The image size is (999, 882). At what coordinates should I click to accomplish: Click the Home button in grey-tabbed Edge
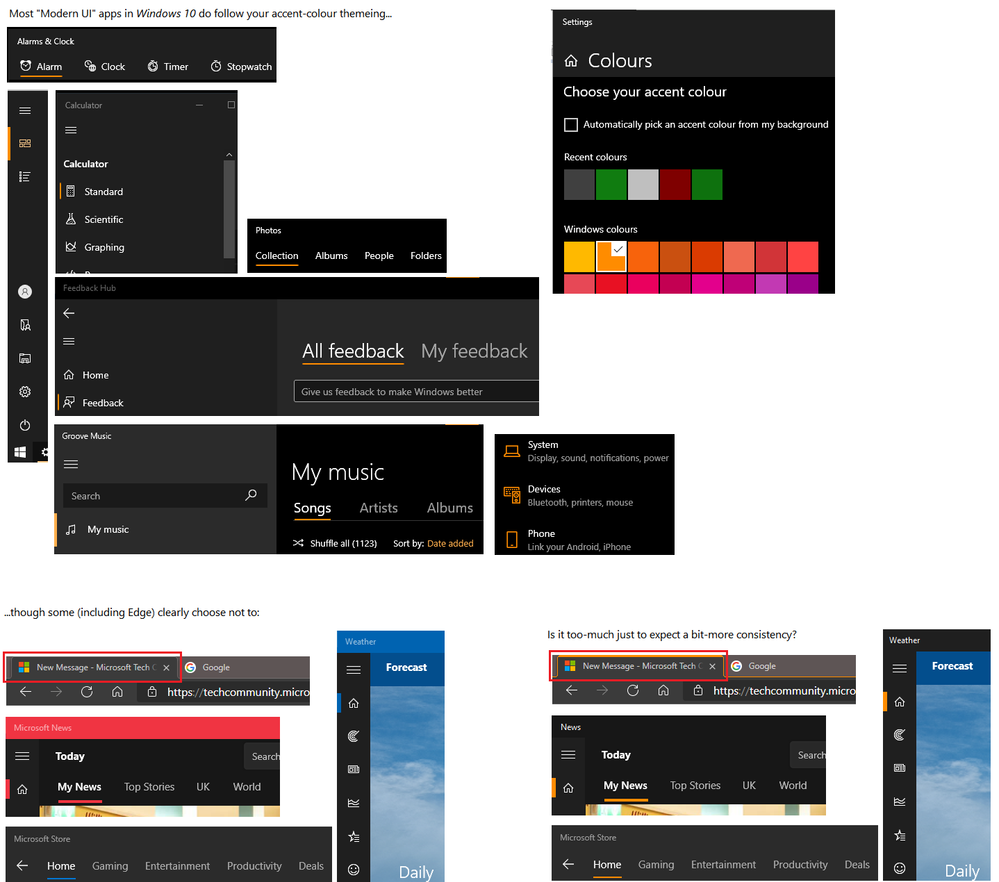[117, 691]
